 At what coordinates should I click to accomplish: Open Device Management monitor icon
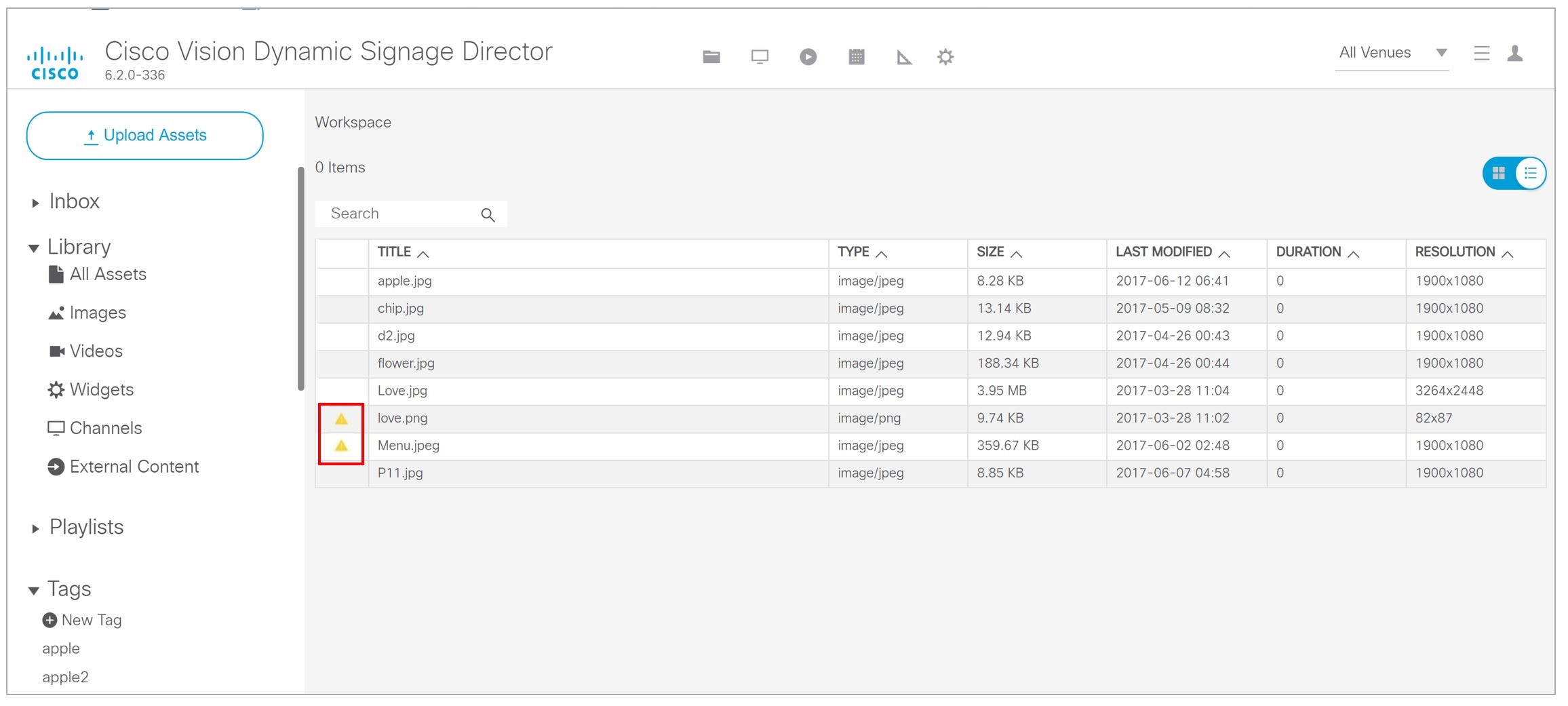point(760,57)
